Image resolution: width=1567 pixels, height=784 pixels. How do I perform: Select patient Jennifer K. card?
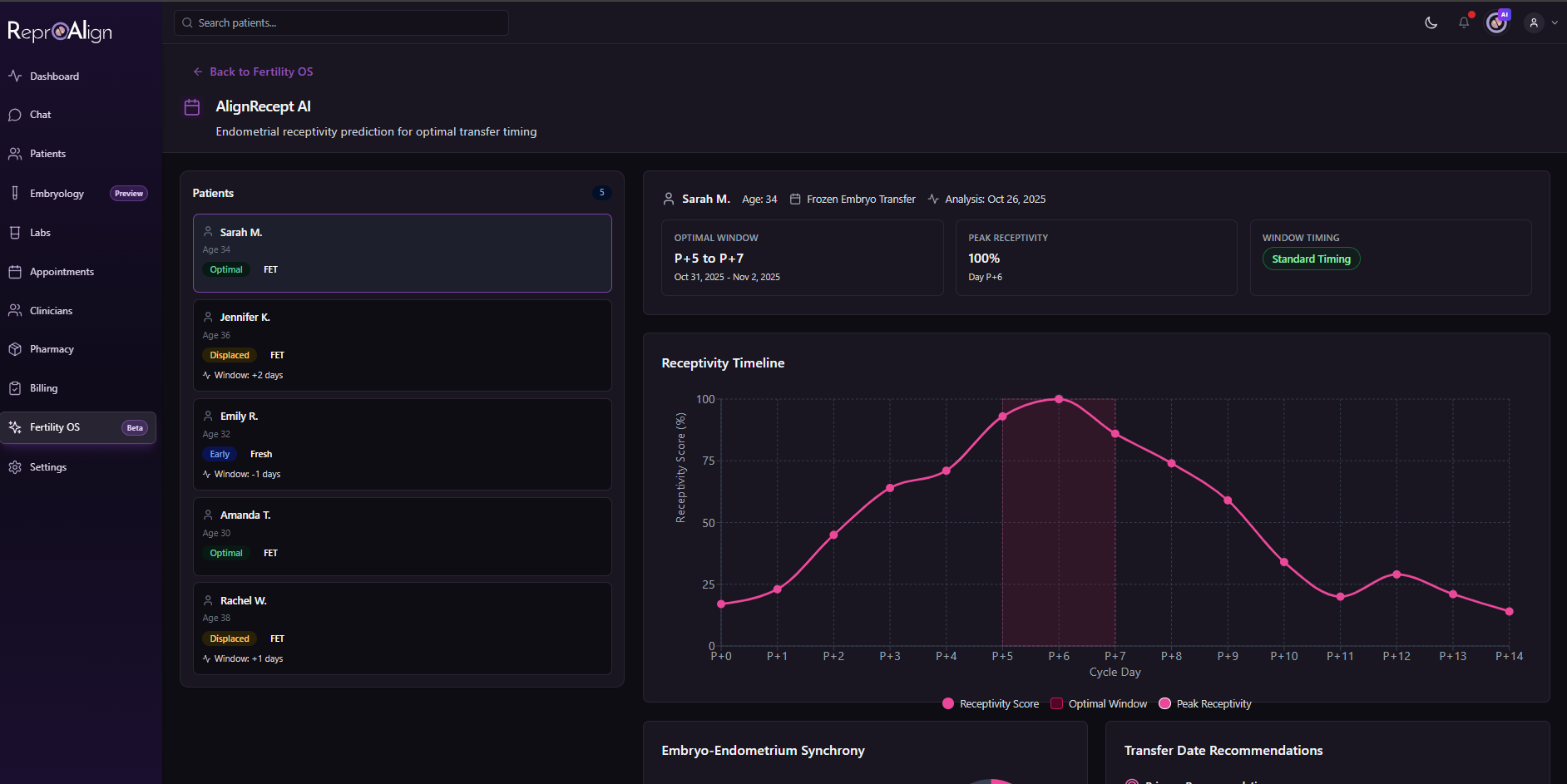coord(402,345)
